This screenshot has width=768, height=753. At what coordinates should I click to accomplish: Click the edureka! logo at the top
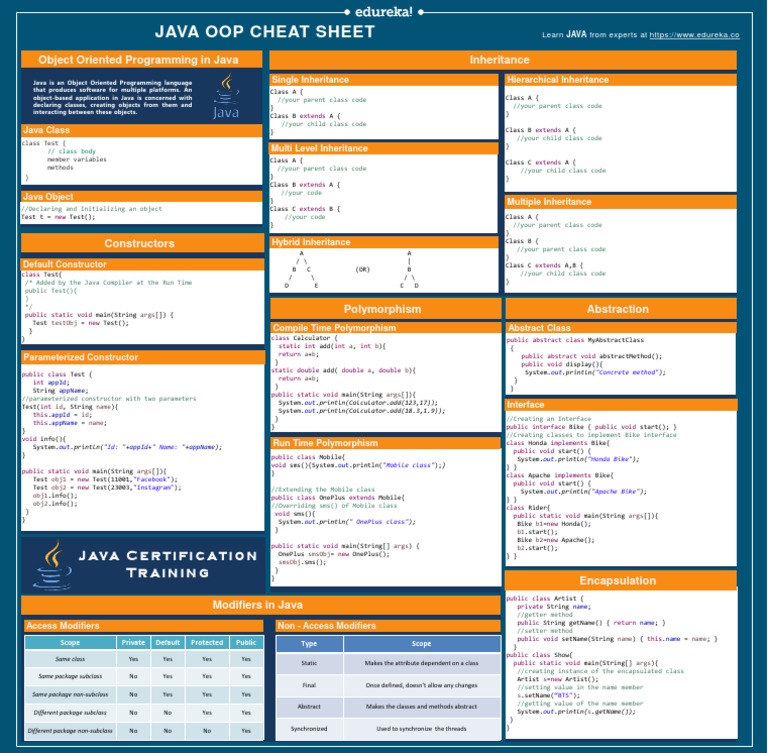tap(384, 12)
